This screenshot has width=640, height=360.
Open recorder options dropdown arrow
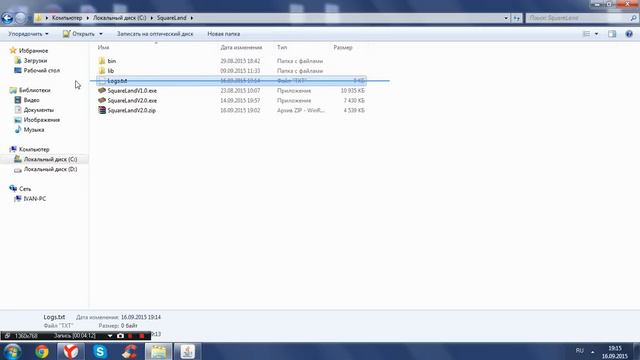click(x=110, y=336)
